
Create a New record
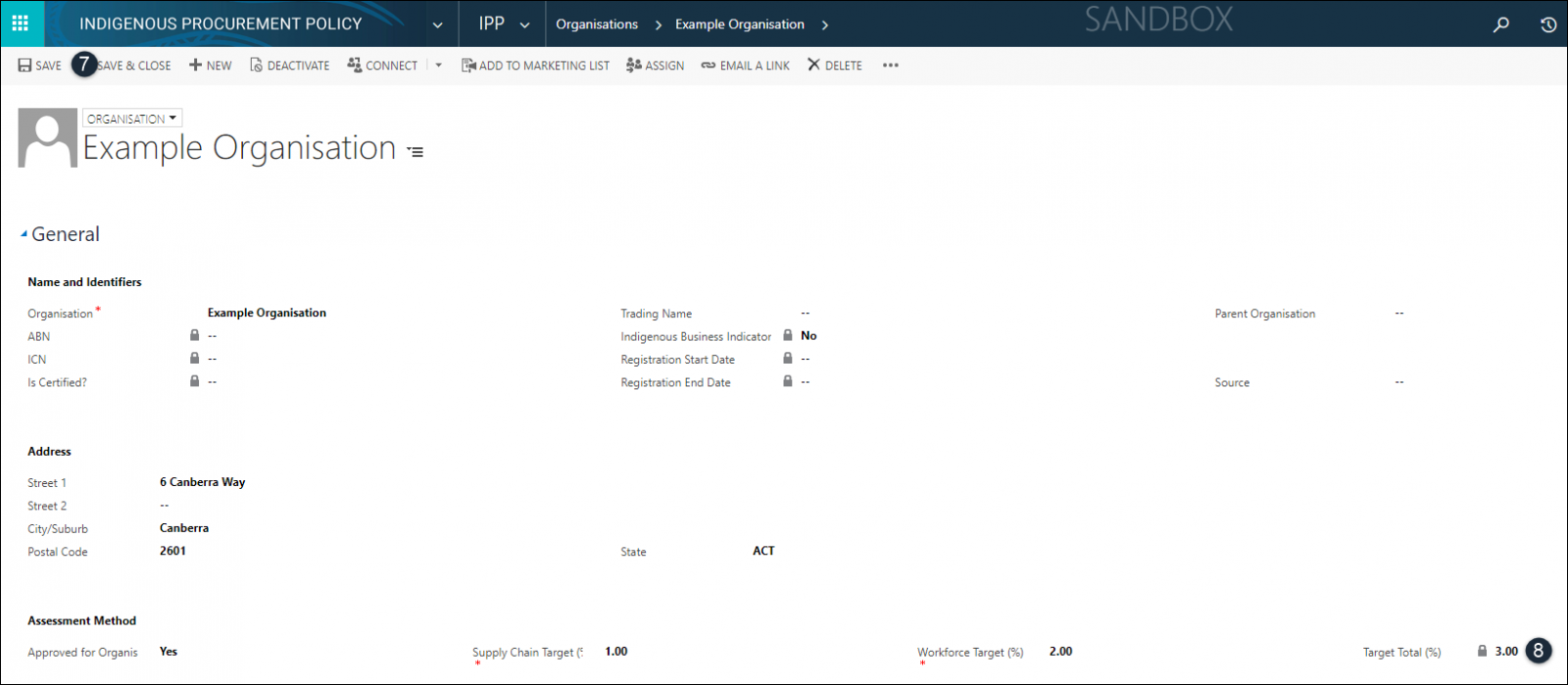211,66
